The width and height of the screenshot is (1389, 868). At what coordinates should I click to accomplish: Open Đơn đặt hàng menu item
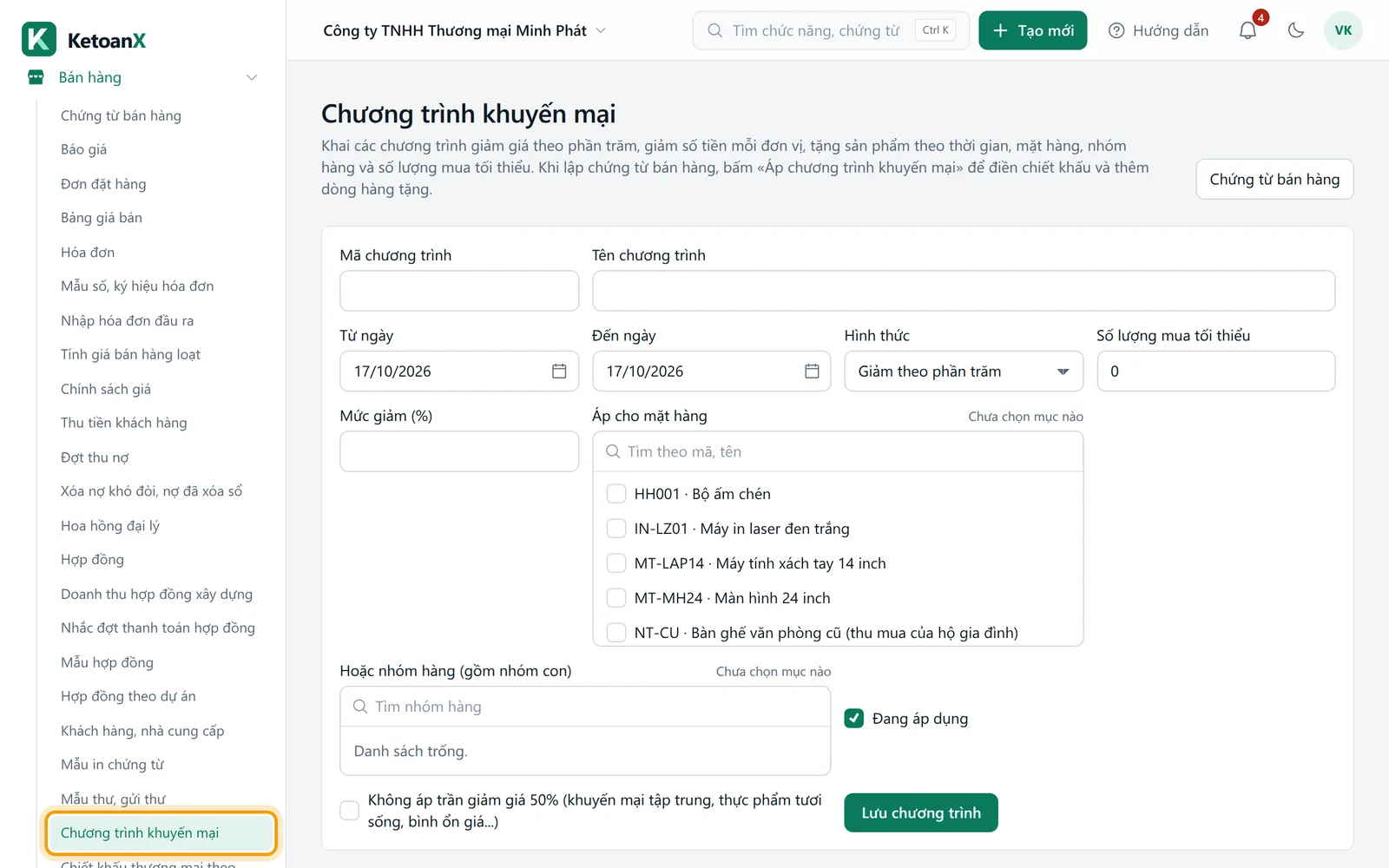(x=103, y=184)
